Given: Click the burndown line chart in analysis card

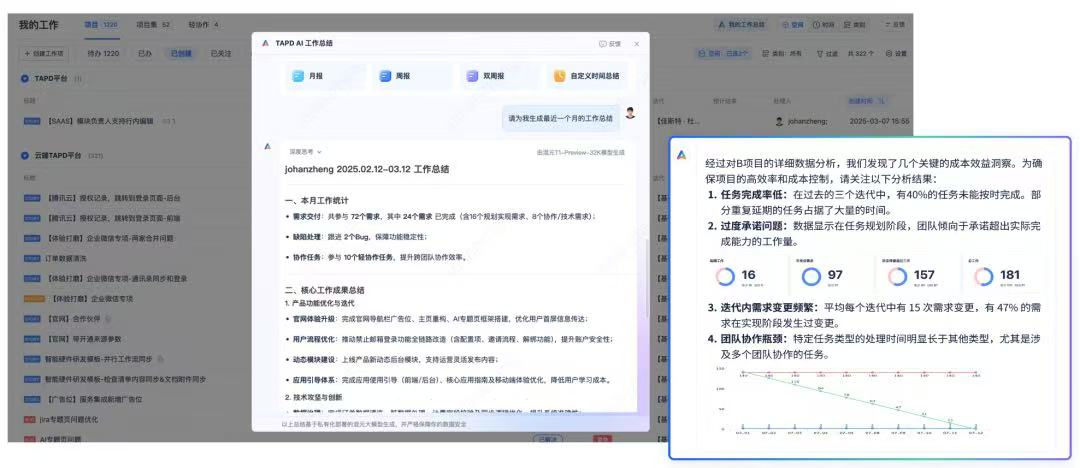Looking at the screenshot, I should point(847,400).
